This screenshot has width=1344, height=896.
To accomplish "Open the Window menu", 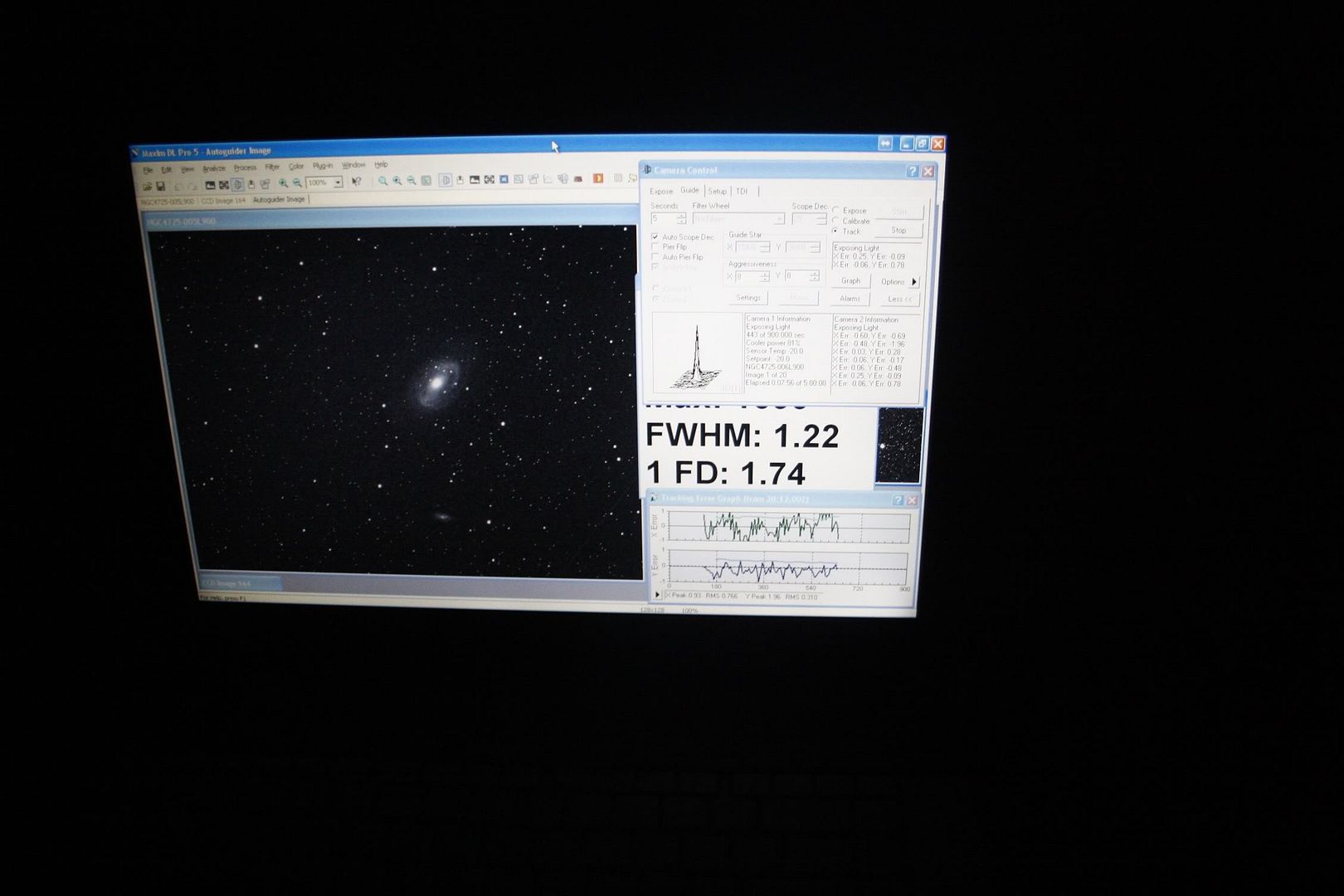I will 353,165.
